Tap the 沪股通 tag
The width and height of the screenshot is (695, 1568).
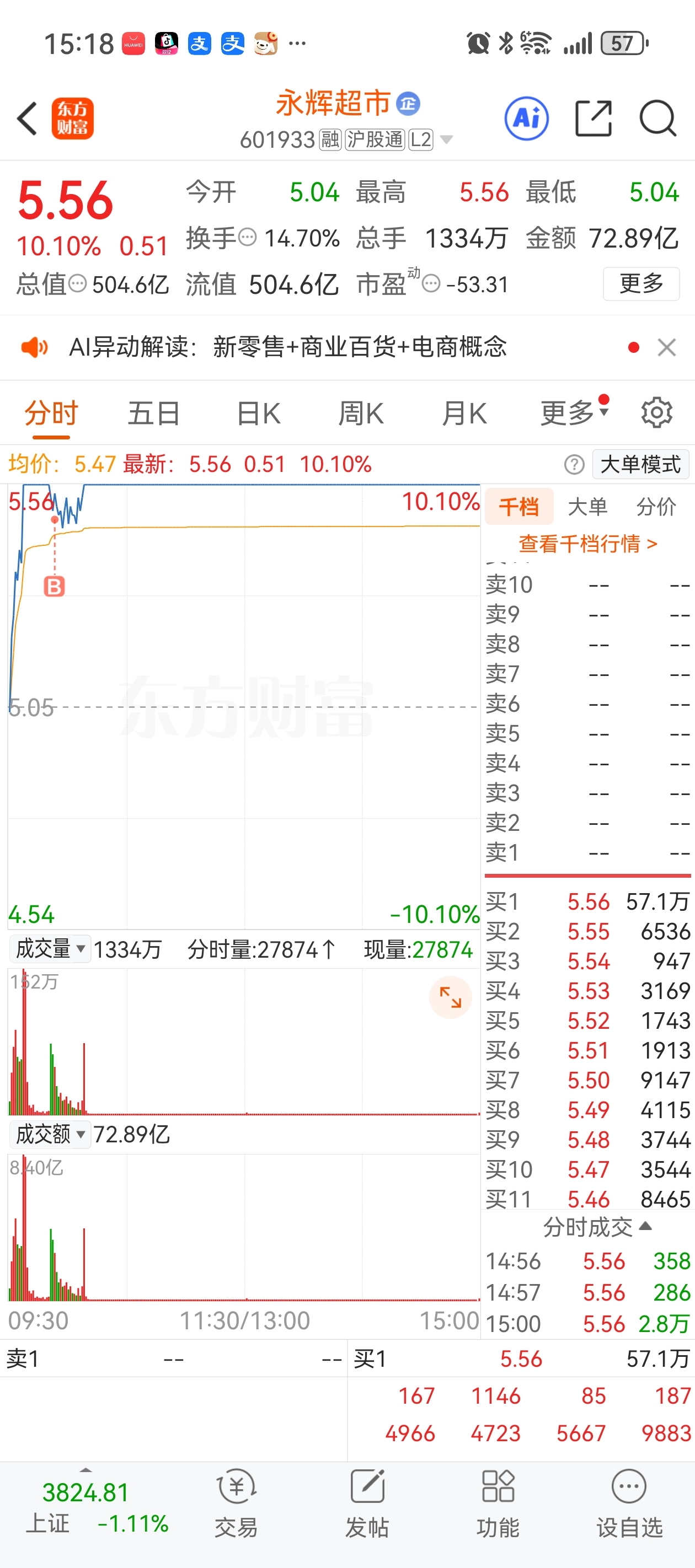tap(375, 139)
